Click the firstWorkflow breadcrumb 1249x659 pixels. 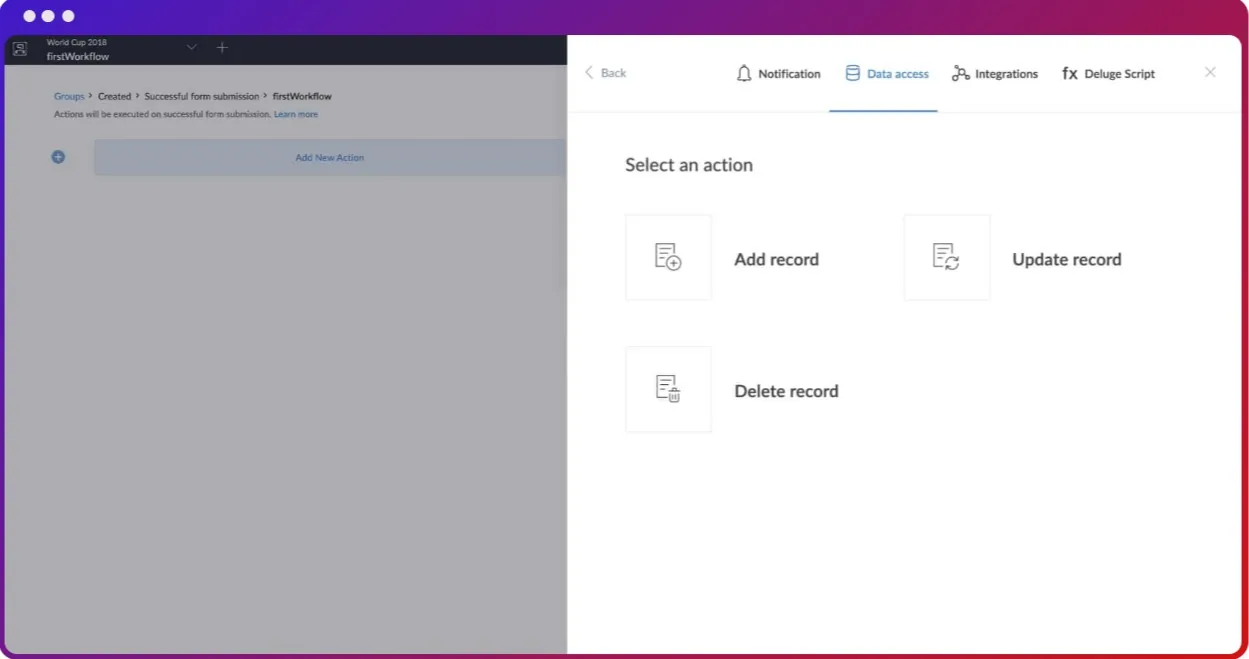[302, 97]
